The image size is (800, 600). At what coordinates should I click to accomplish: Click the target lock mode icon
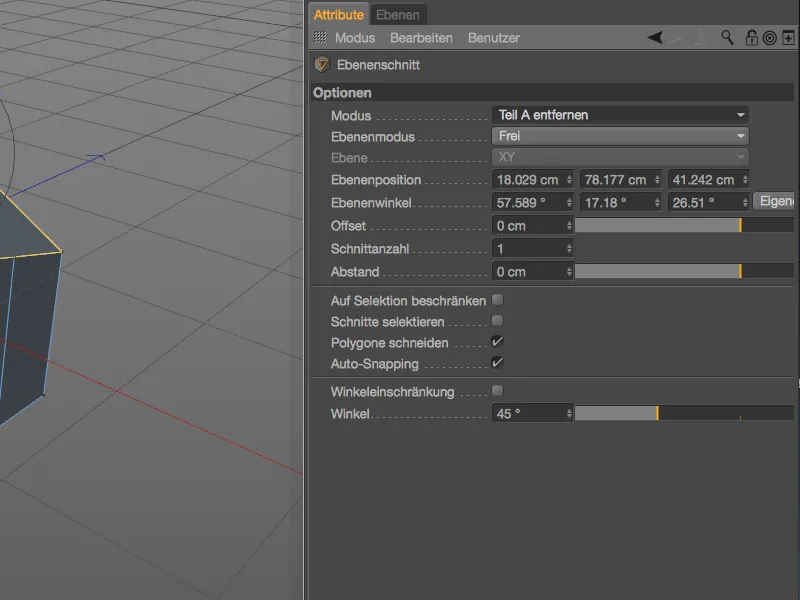(769, 38)
